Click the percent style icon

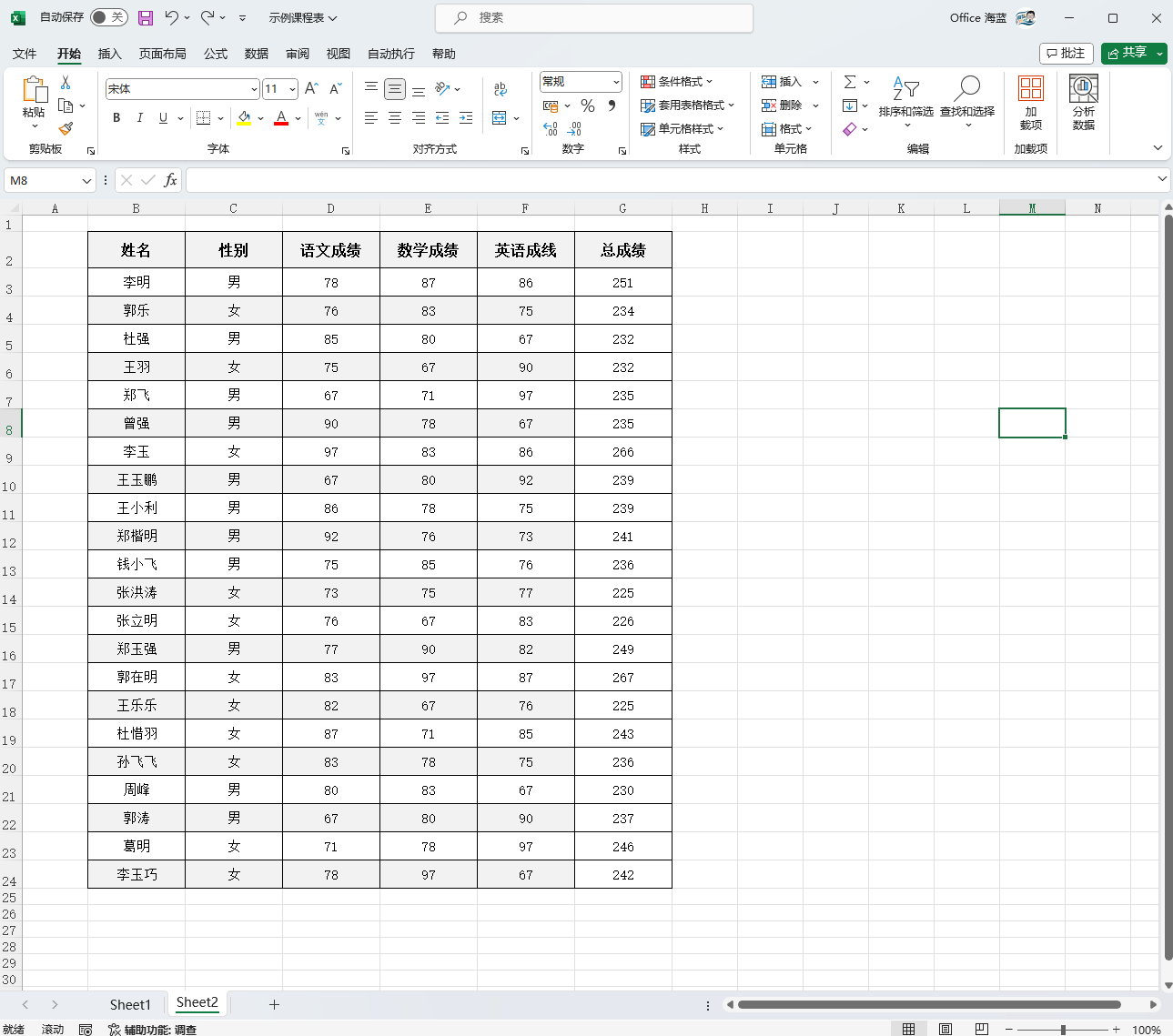(x=588, y=106)
